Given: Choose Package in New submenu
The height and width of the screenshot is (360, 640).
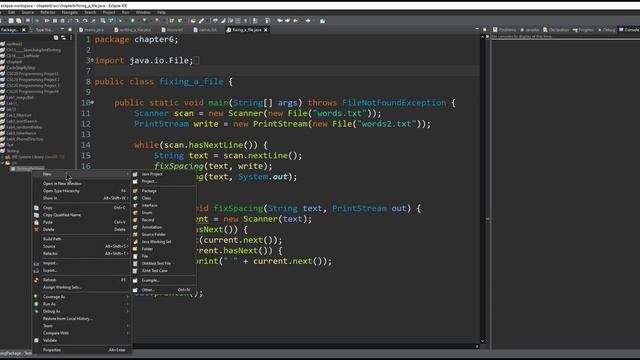Looking at the screenshot, I should [164, 191].
